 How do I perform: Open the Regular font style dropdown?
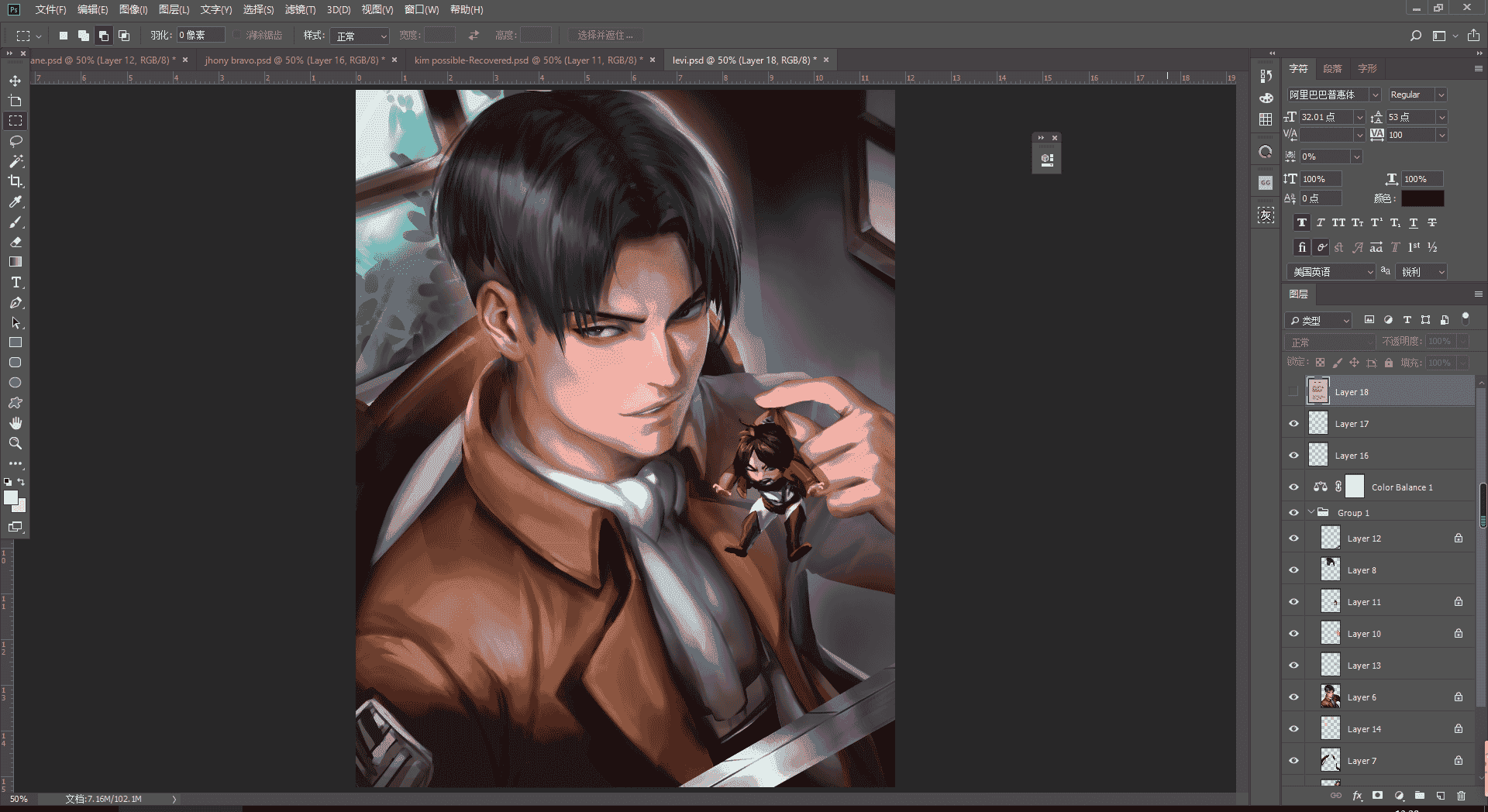[x=1441, y=95]
